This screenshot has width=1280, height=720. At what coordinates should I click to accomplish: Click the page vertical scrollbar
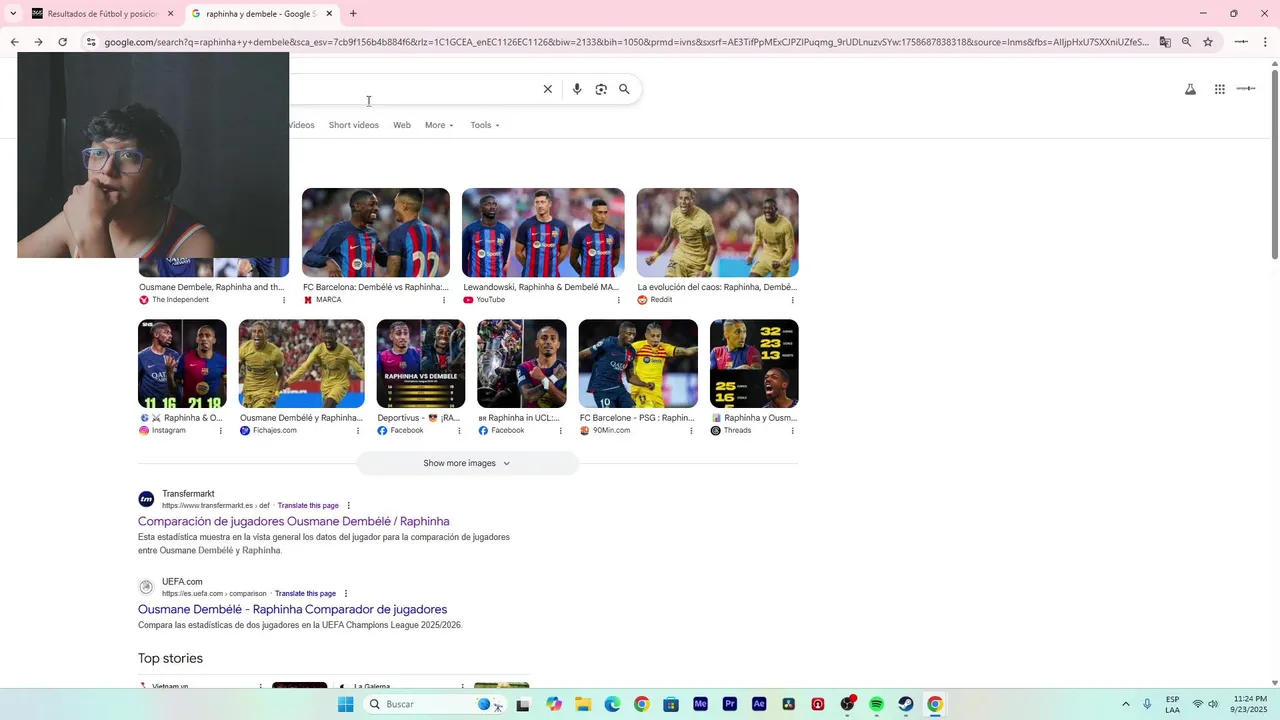click(1274, 164)
